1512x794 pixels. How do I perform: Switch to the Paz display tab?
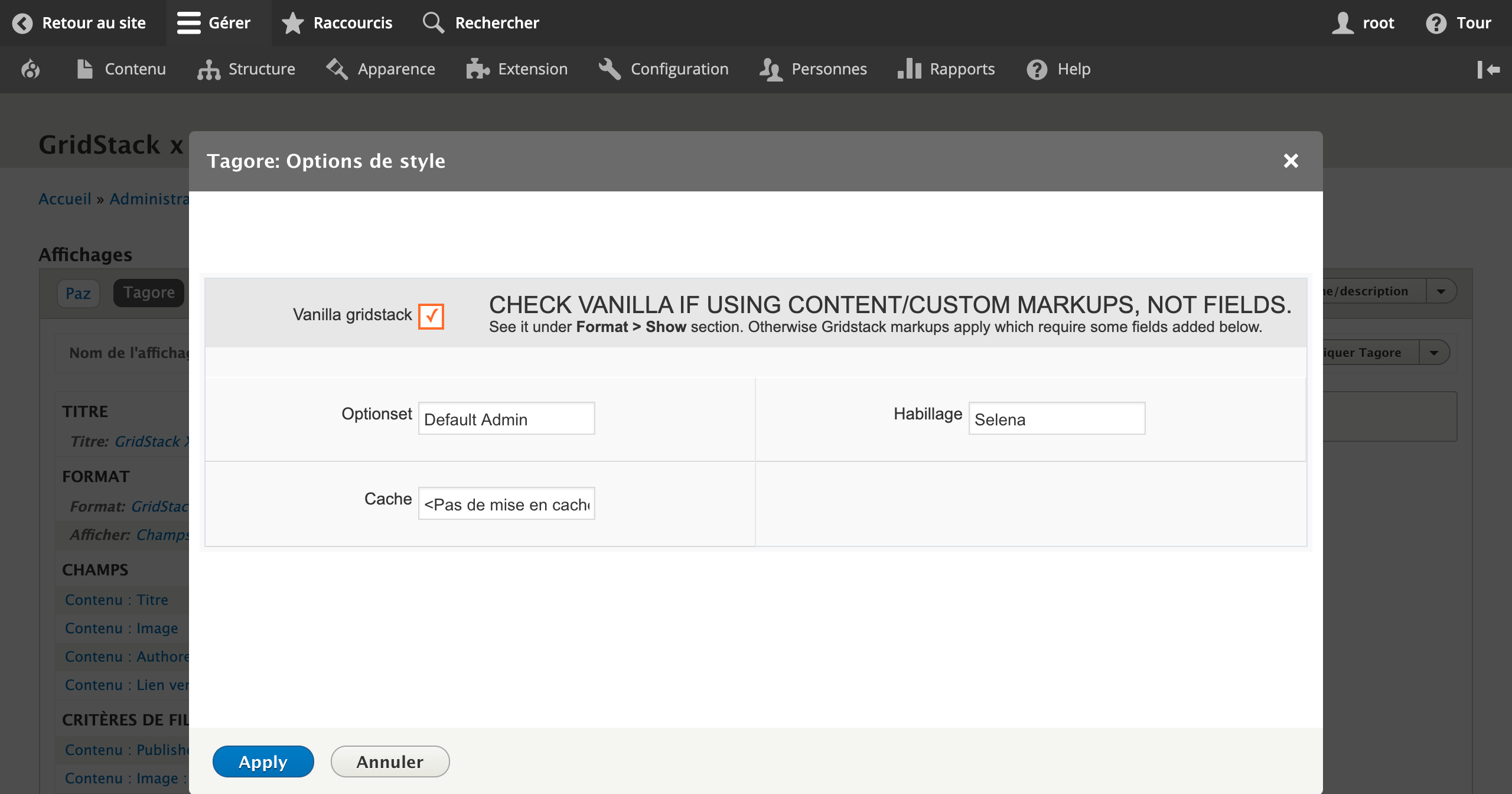pyautogui.click(x=78, y=293)
